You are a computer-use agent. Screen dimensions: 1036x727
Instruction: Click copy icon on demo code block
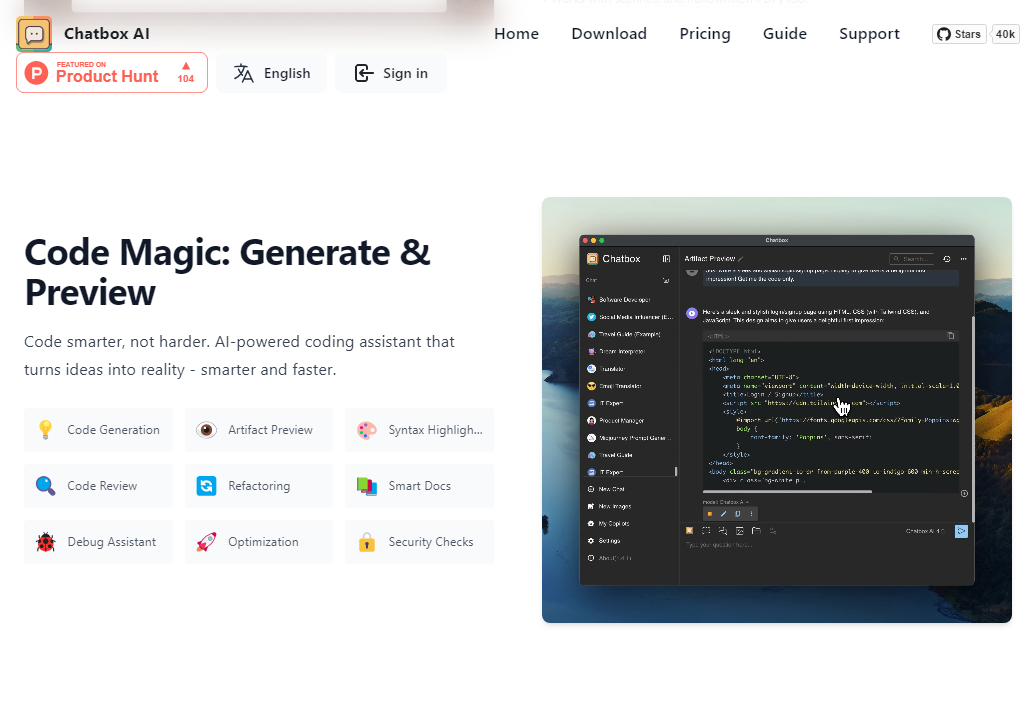951,336
